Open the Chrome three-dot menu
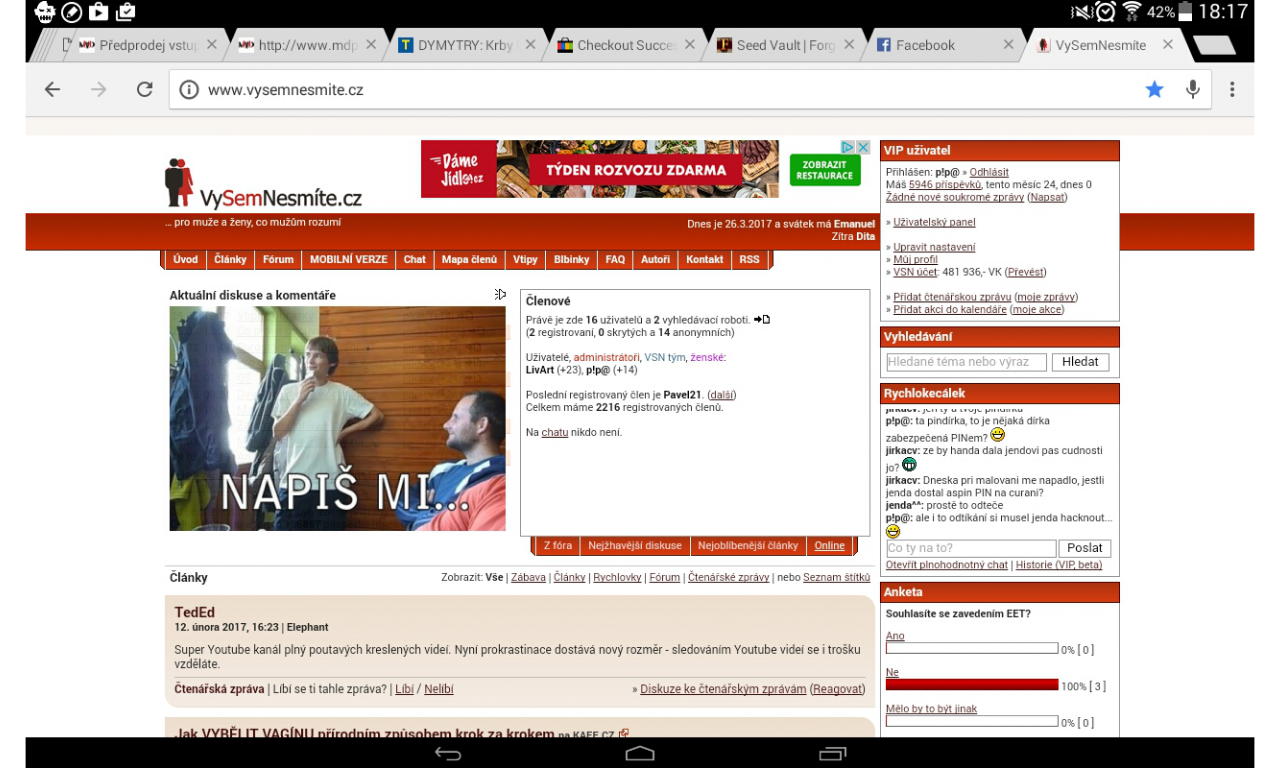This screenshot has width=1280, height=768. click(x=1232, y=90)
